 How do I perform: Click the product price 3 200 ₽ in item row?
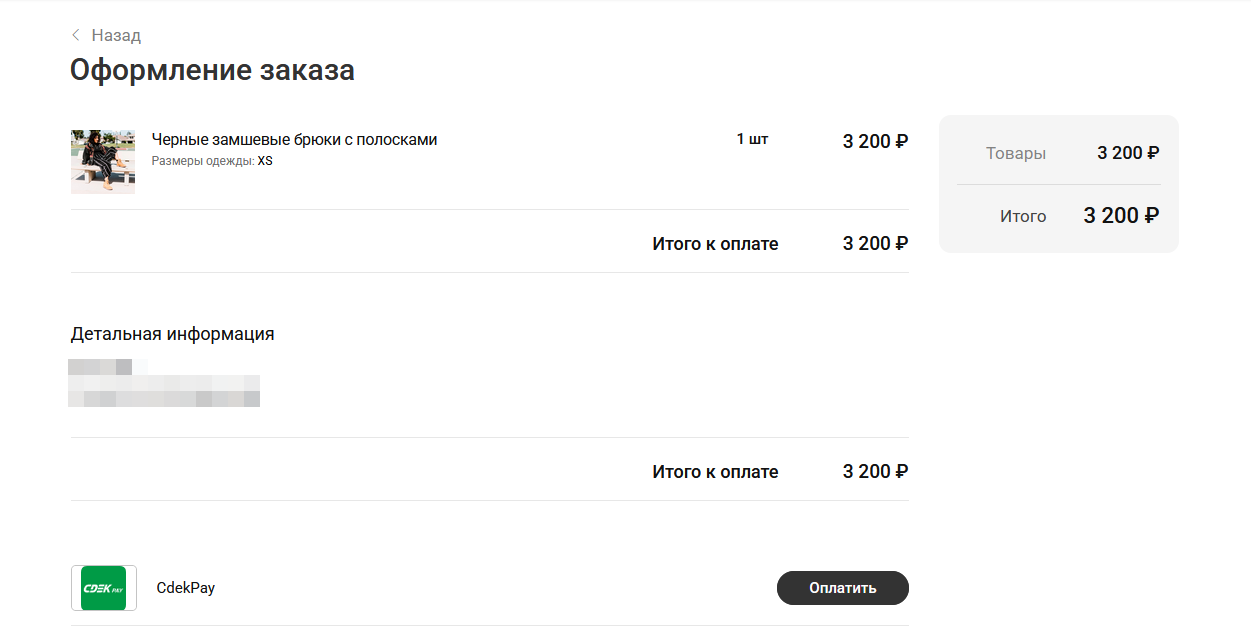[875, 141]
